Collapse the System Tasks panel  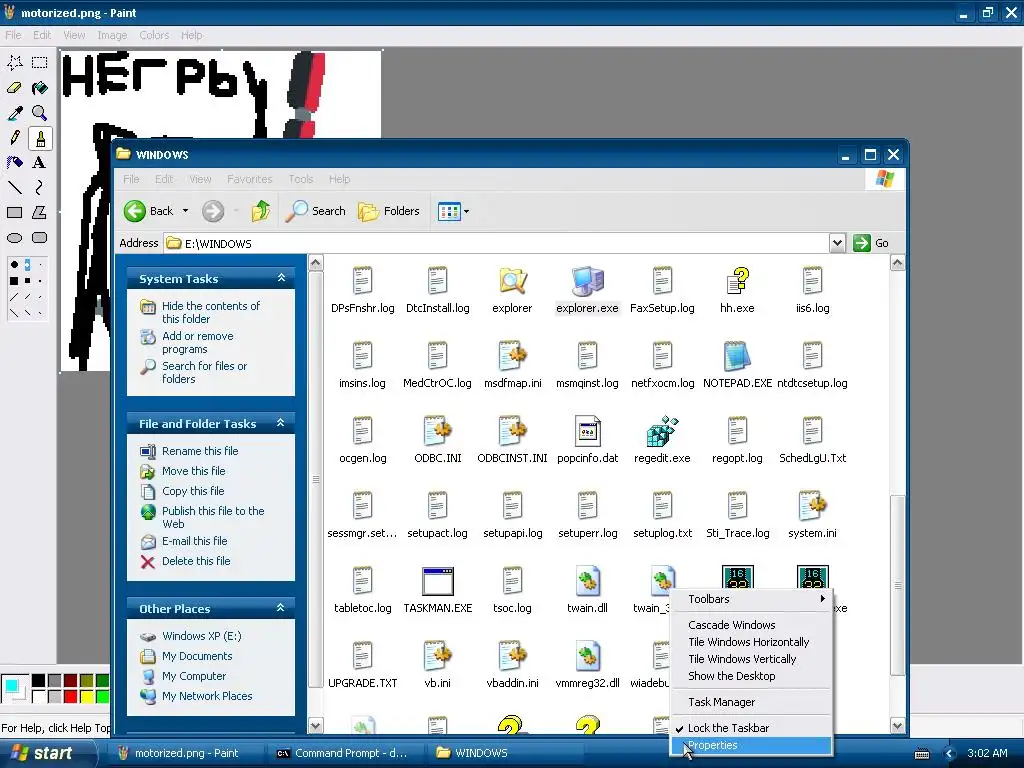281,278
